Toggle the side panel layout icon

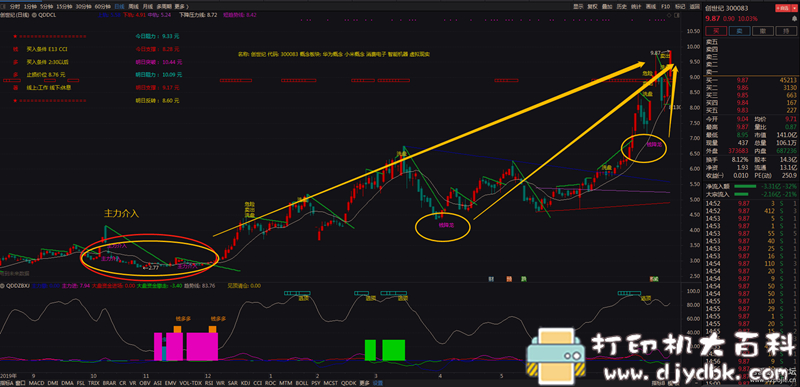pos(677,15)
